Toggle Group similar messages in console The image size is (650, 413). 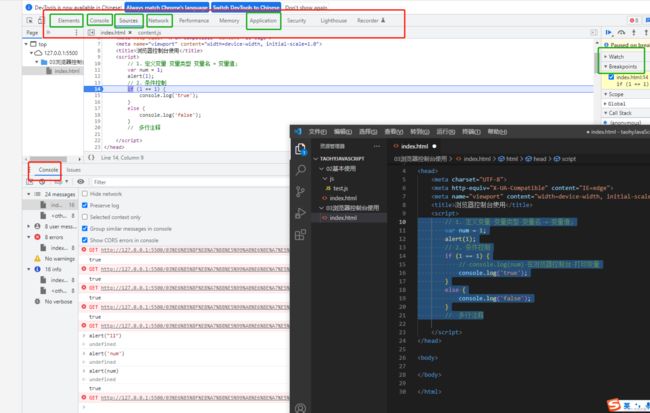(85, 228)
